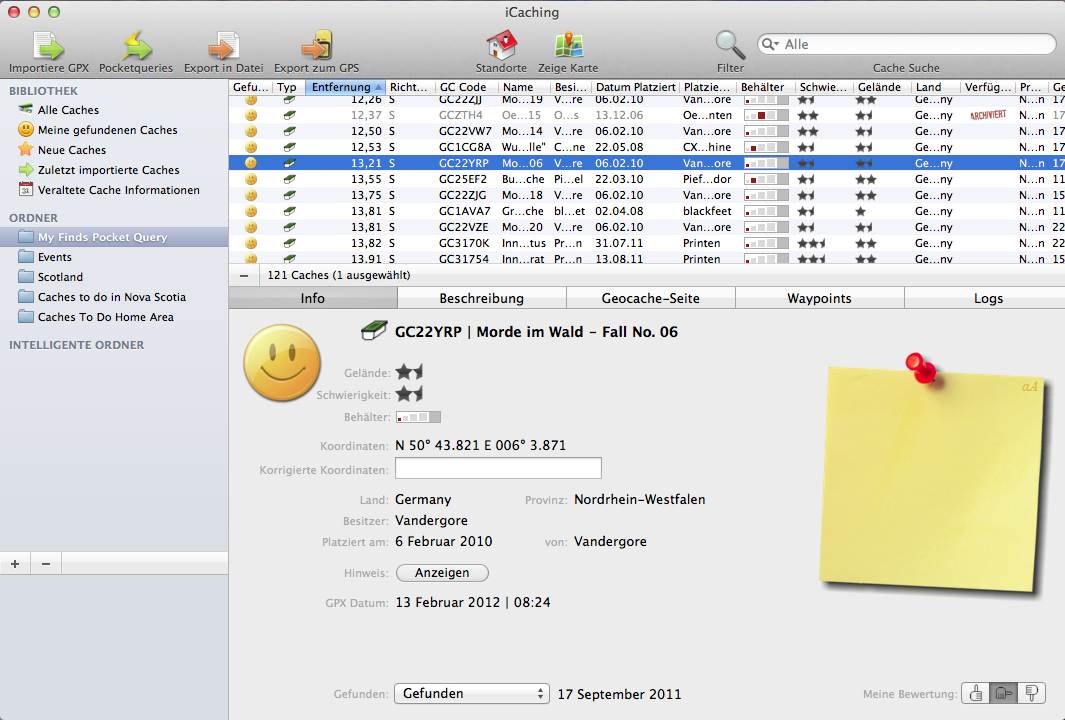
Task: Click the smiley icon in GC22YRP row
Action: coord(251,163)
